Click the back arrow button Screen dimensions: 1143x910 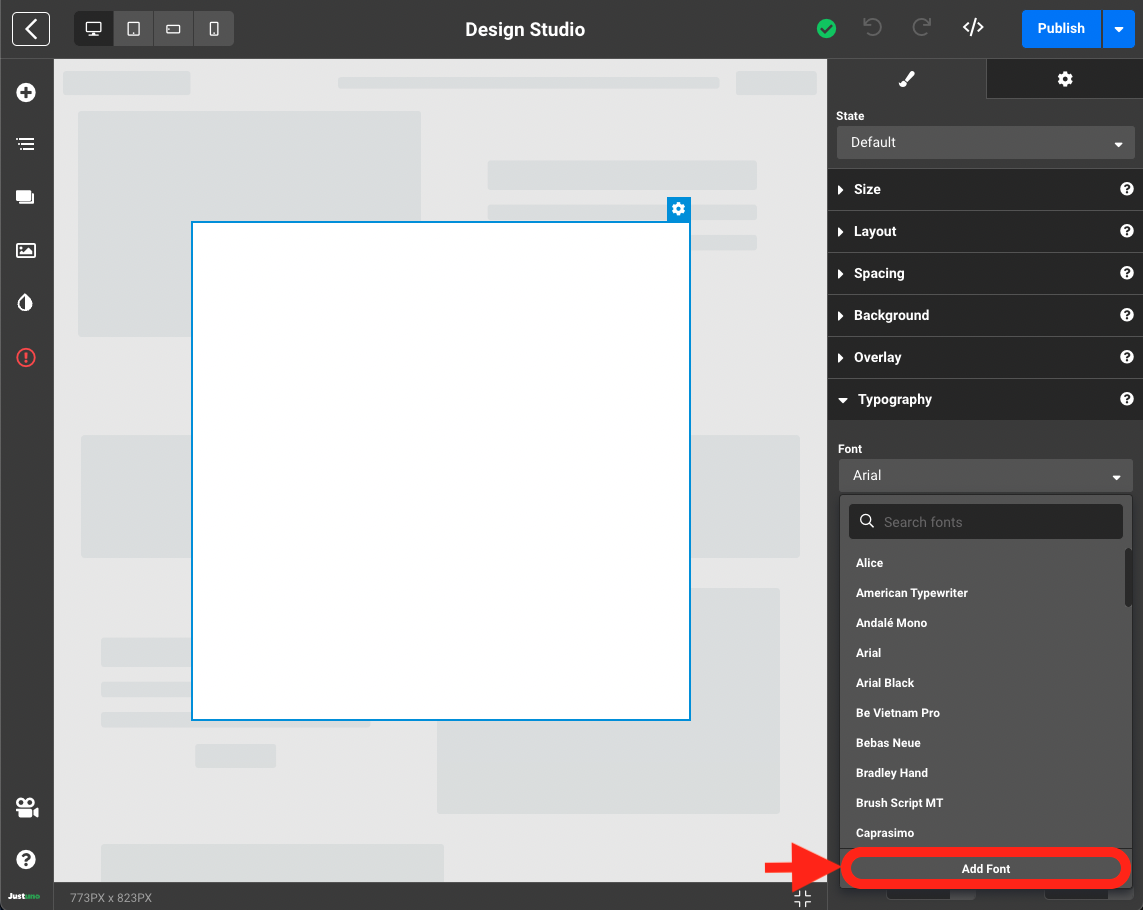(31, 29)
